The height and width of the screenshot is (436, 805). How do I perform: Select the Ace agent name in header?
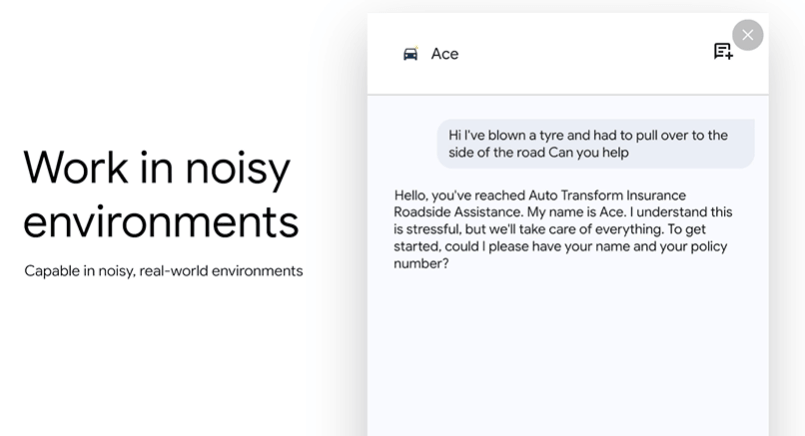(x=444, y=54)
